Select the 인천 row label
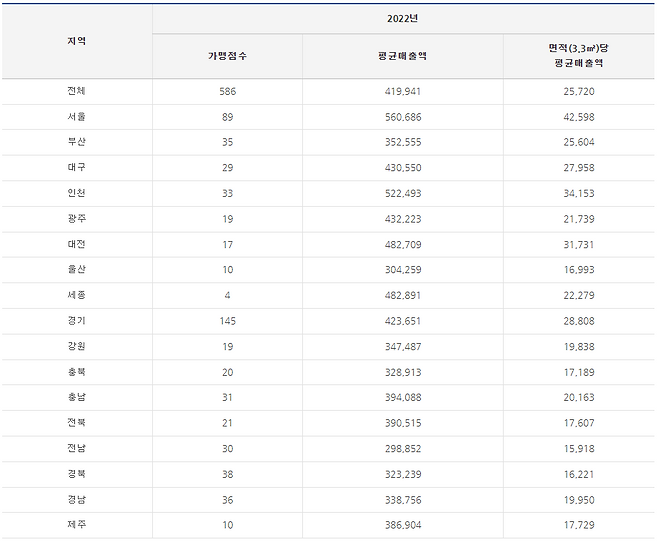 76,193
